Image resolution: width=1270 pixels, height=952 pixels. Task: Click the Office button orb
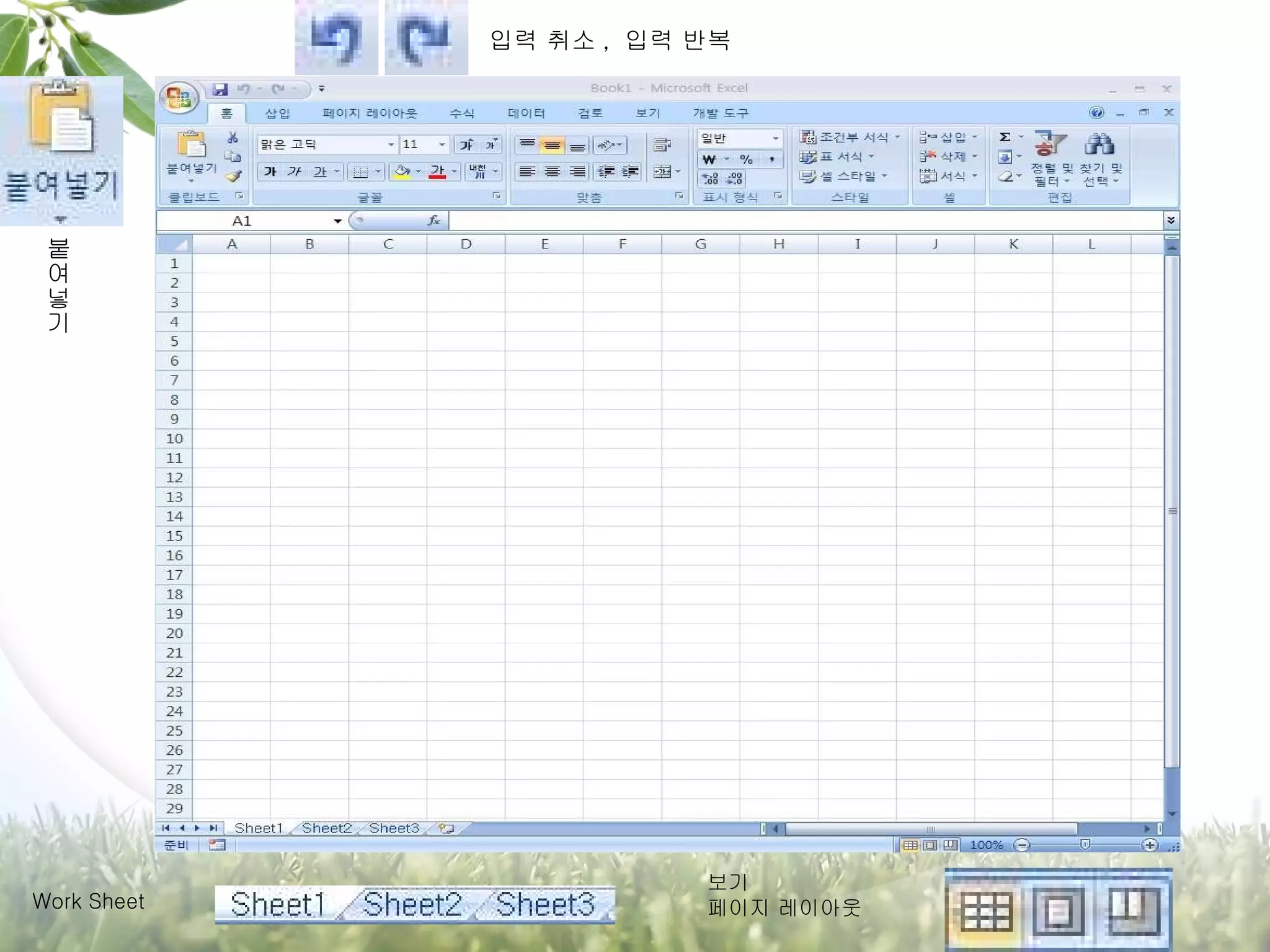pos(179,98)
